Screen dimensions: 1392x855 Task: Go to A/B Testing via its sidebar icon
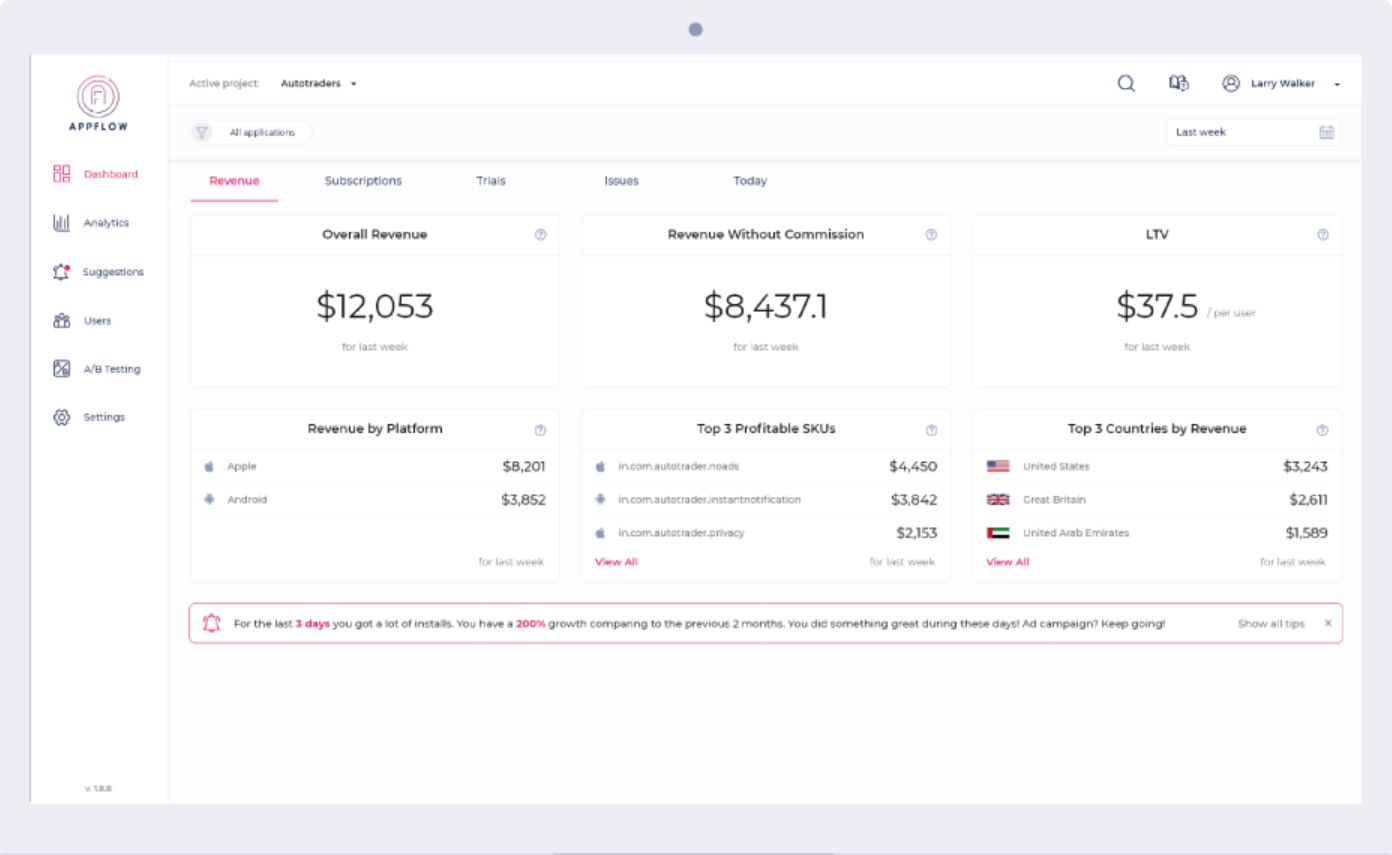point(60,368)
